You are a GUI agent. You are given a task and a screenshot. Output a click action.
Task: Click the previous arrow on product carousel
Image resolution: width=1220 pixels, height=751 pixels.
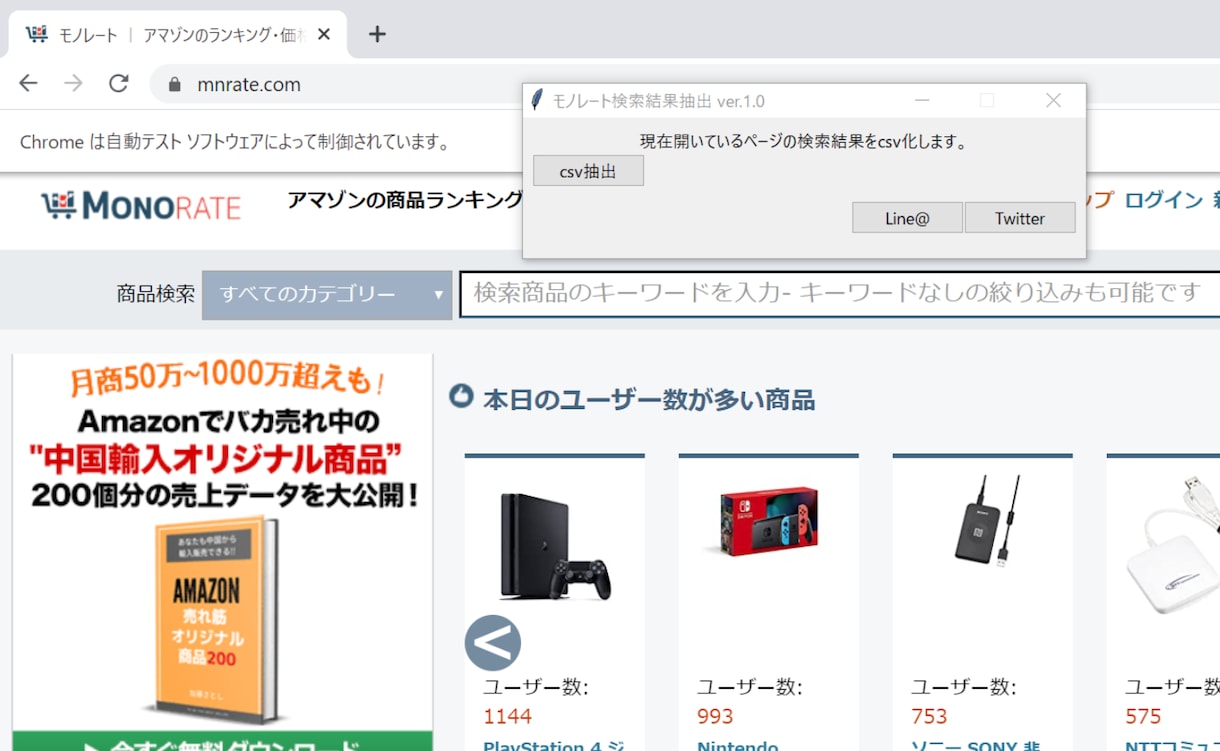click(x=493, y=643)
